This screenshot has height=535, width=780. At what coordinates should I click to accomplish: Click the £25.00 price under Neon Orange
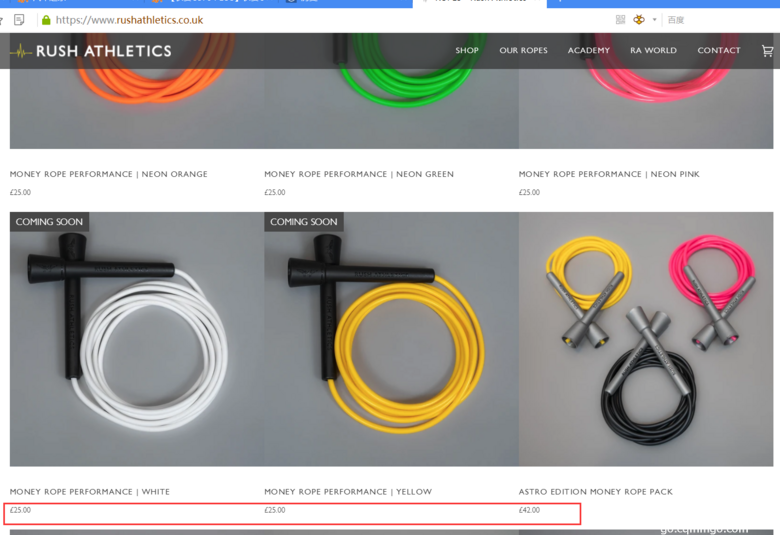click(x=20, y=192)
